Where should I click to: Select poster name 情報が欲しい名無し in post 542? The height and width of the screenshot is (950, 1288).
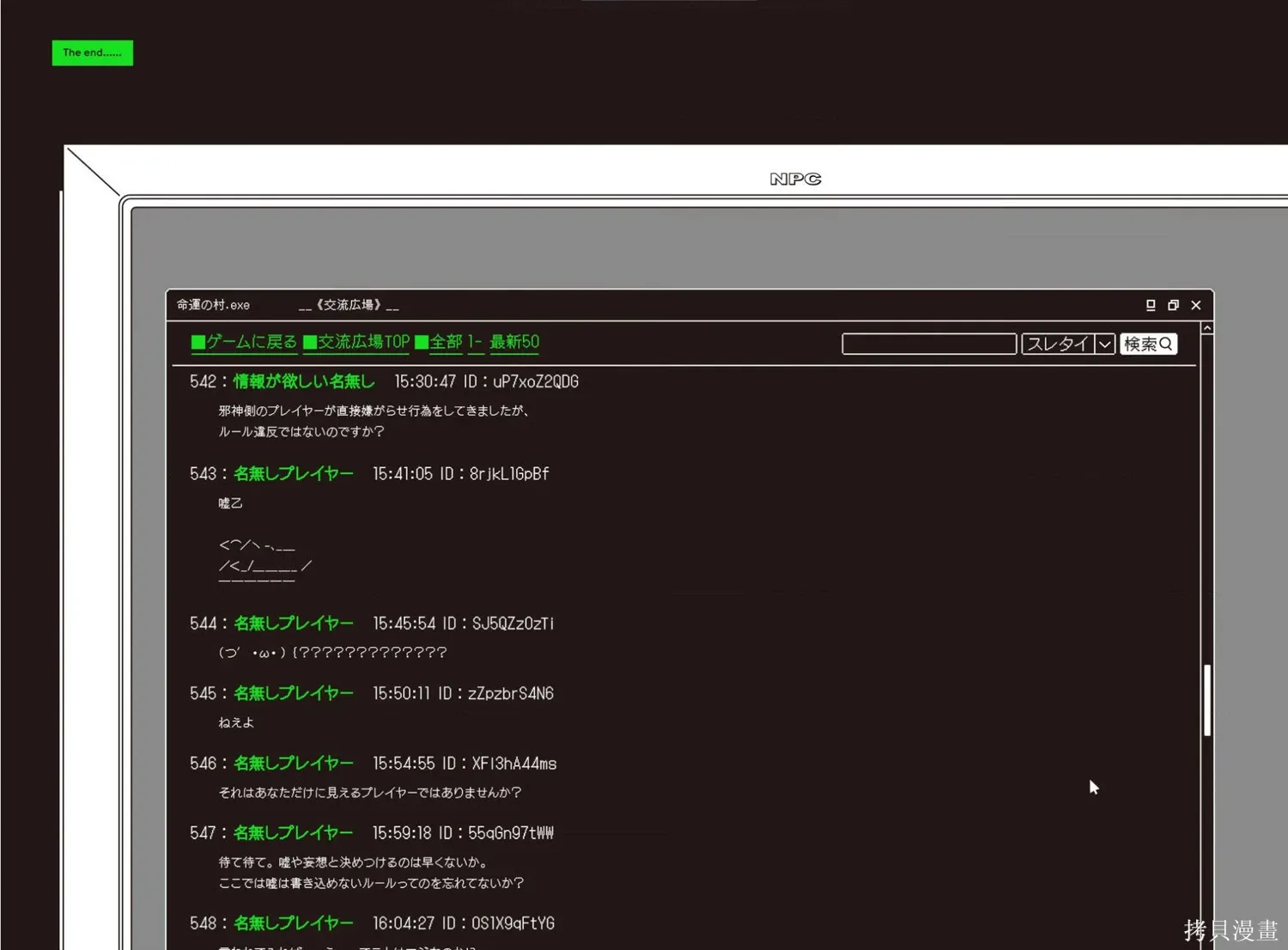click(x=304, y=381)
